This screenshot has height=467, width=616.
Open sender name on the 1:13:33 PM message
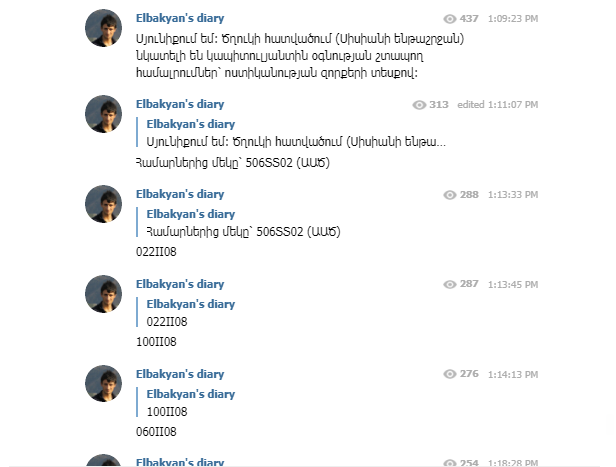point(180,194)
